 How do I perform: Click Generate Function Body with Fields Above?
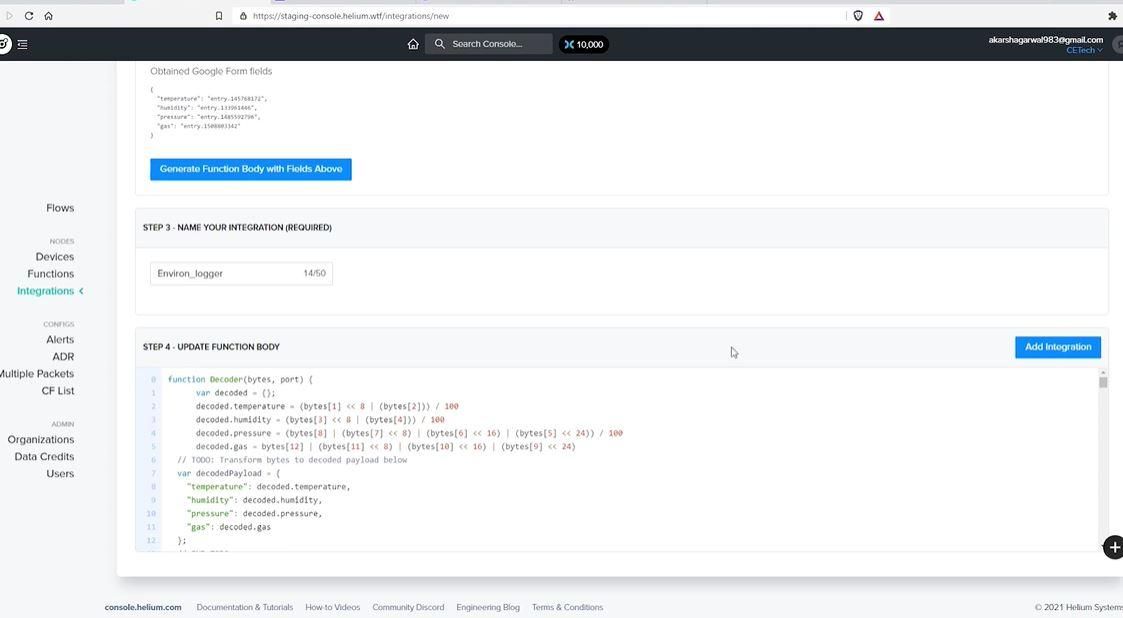[251, 169]
